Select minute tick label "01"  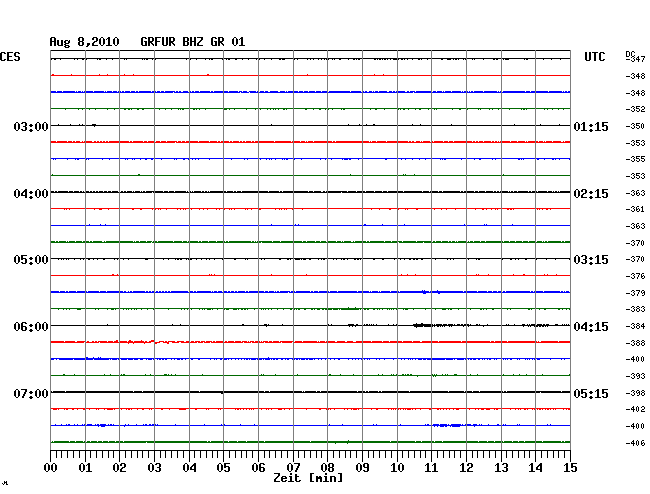[85, 468]
